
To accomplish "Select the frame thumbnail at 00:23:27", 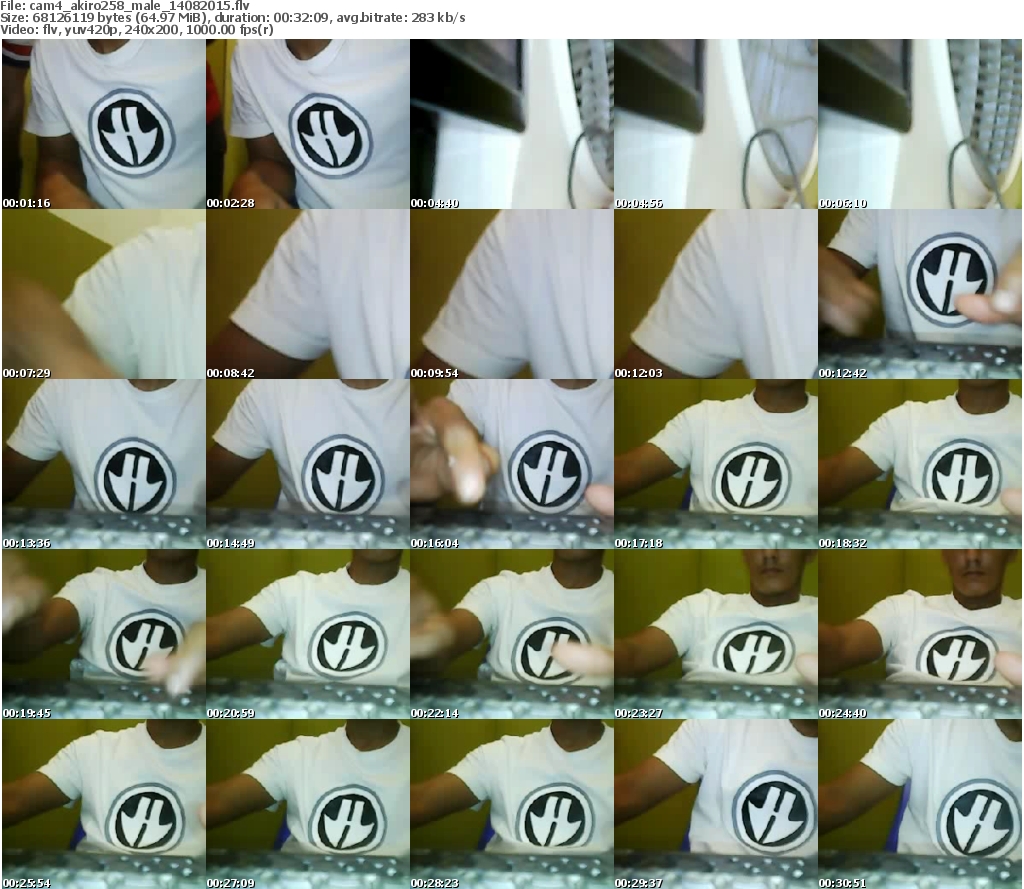I will [716, 634].
